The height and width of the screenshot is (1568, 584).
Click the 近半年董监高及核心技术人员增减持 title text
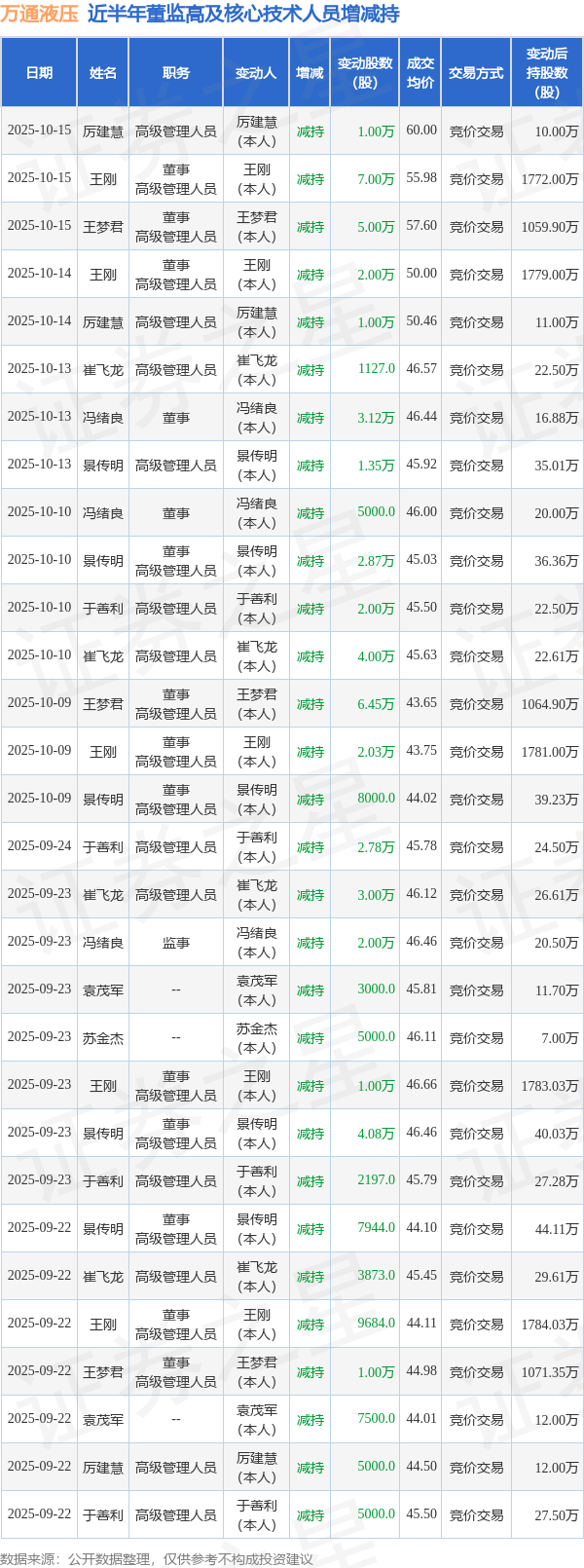click(x=243, y=15)
